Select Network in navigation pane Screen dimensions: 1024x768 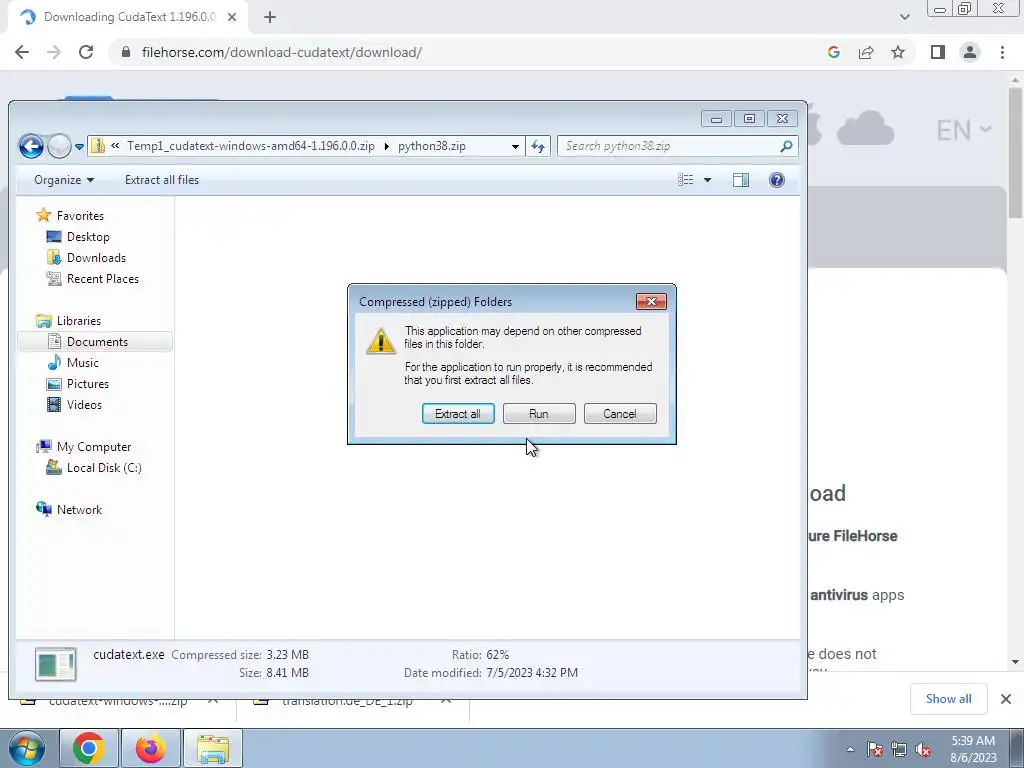[79, 509]
